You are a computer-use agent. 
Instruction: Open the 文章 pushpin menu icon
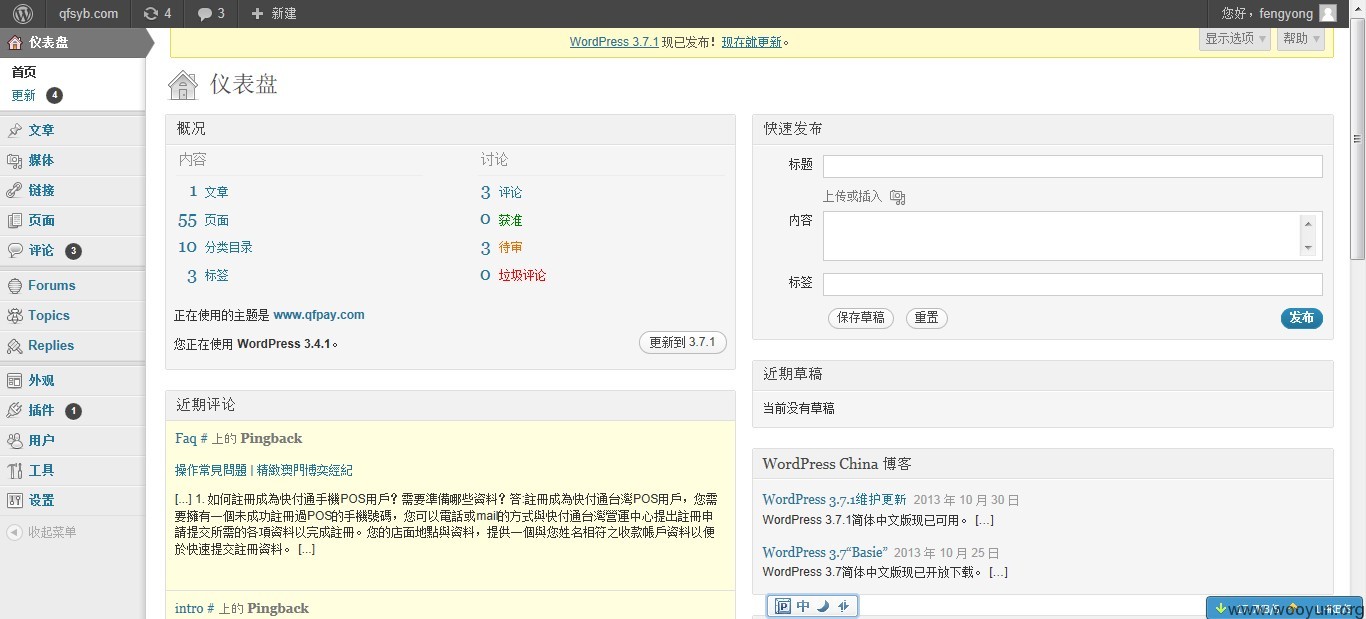(x=14, y=130)
